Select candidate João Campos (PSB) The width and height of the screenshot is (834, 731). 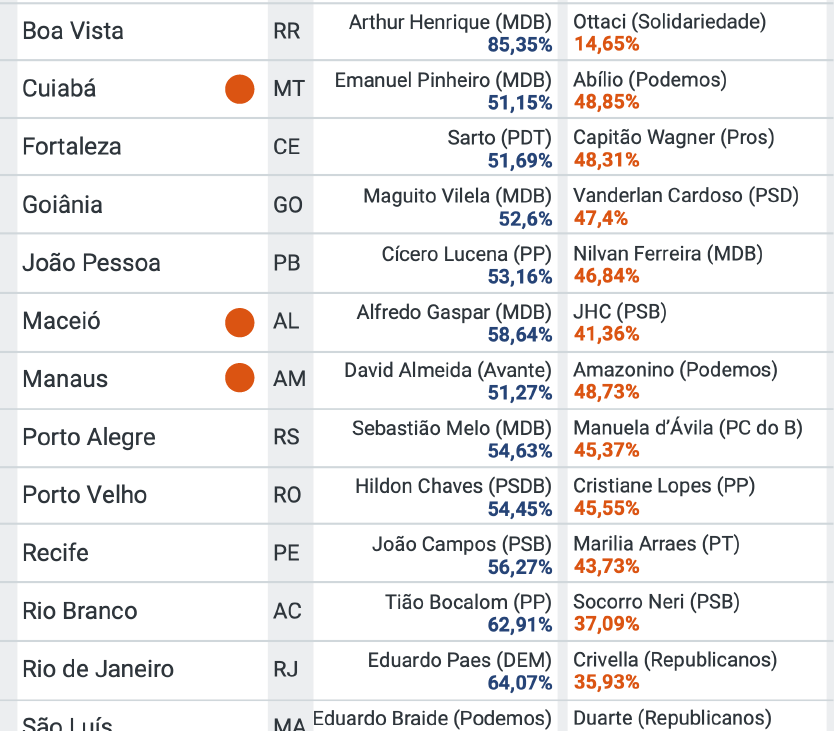click(462, 544)
